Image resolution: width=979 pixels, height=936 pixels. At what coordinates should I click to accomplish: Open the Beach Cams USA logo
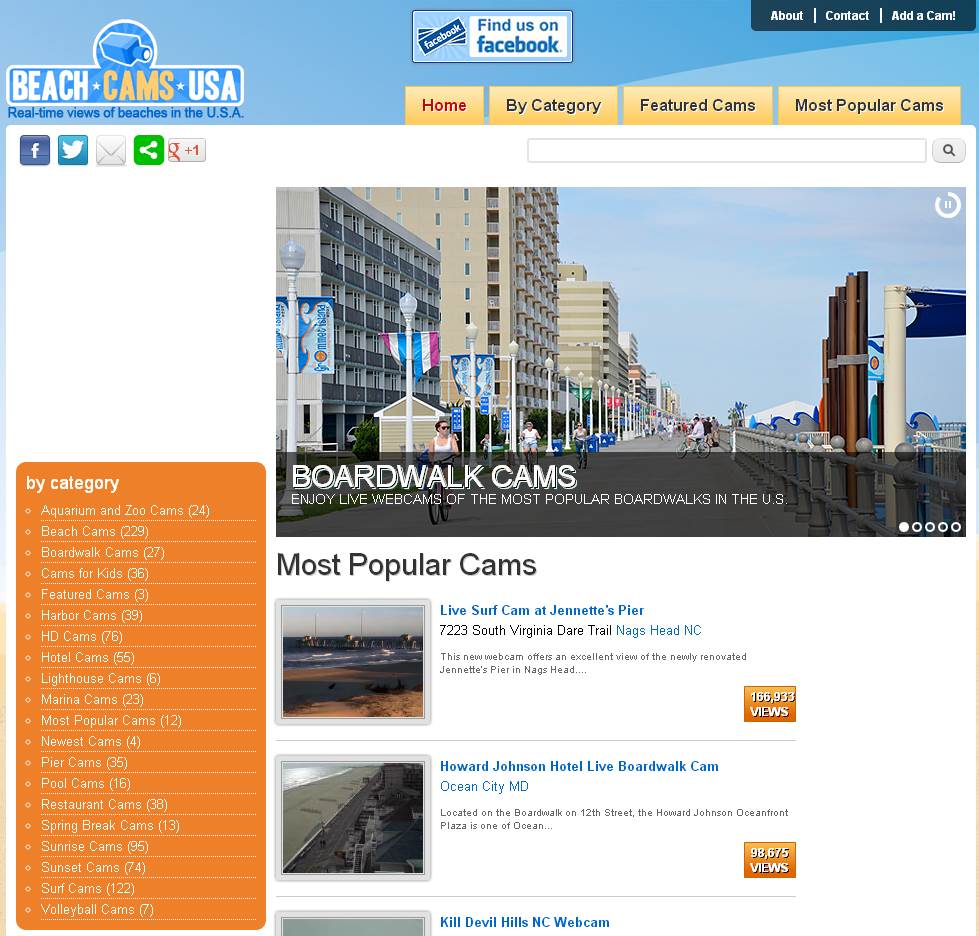(125, 70)
